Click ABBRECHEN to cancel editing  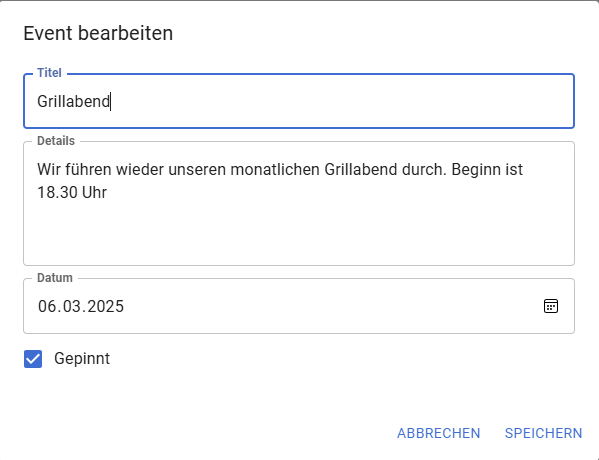click(x=438, y=433)
